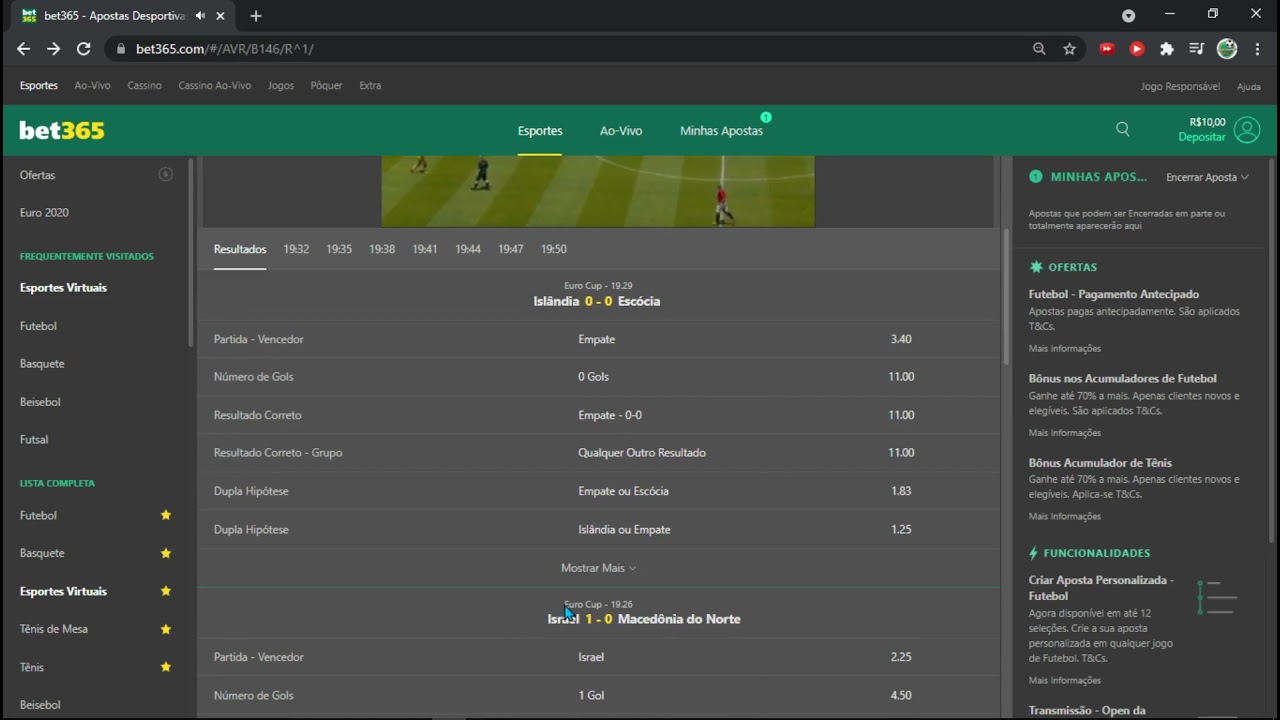This screenshot has width=1280, height=720.
Task: Select the 19:41 time tab
Action: [425, 249]
